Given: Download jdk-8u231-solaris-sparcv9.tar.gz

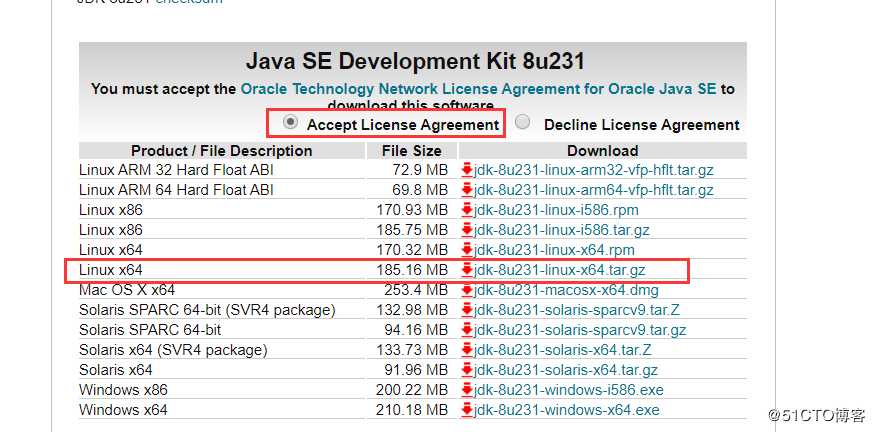Looking at the screenshot, I should tap(580, 330).
